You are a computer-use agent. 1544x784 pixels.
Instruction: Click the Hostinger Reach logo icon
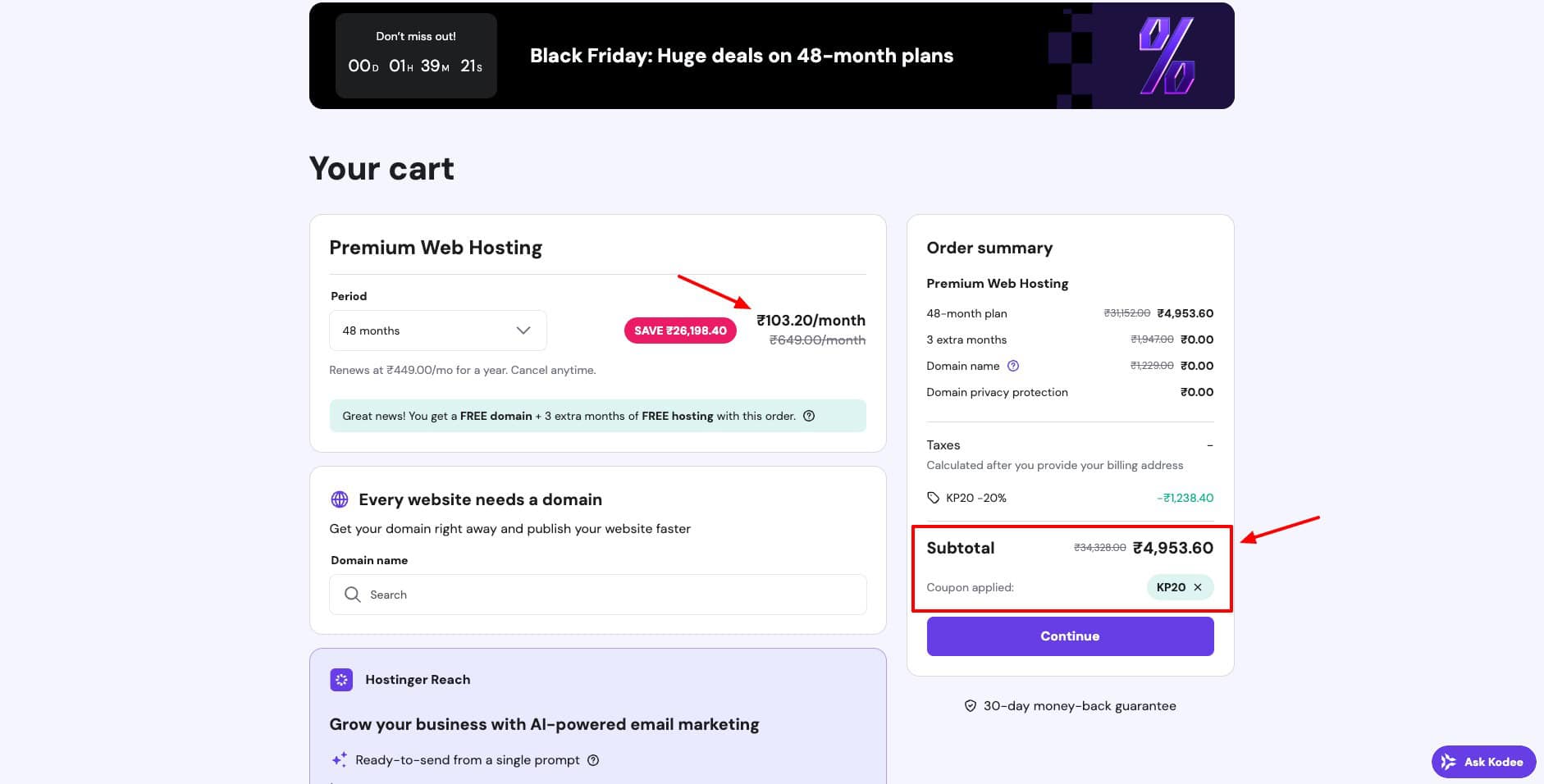(x=341, y=680)
